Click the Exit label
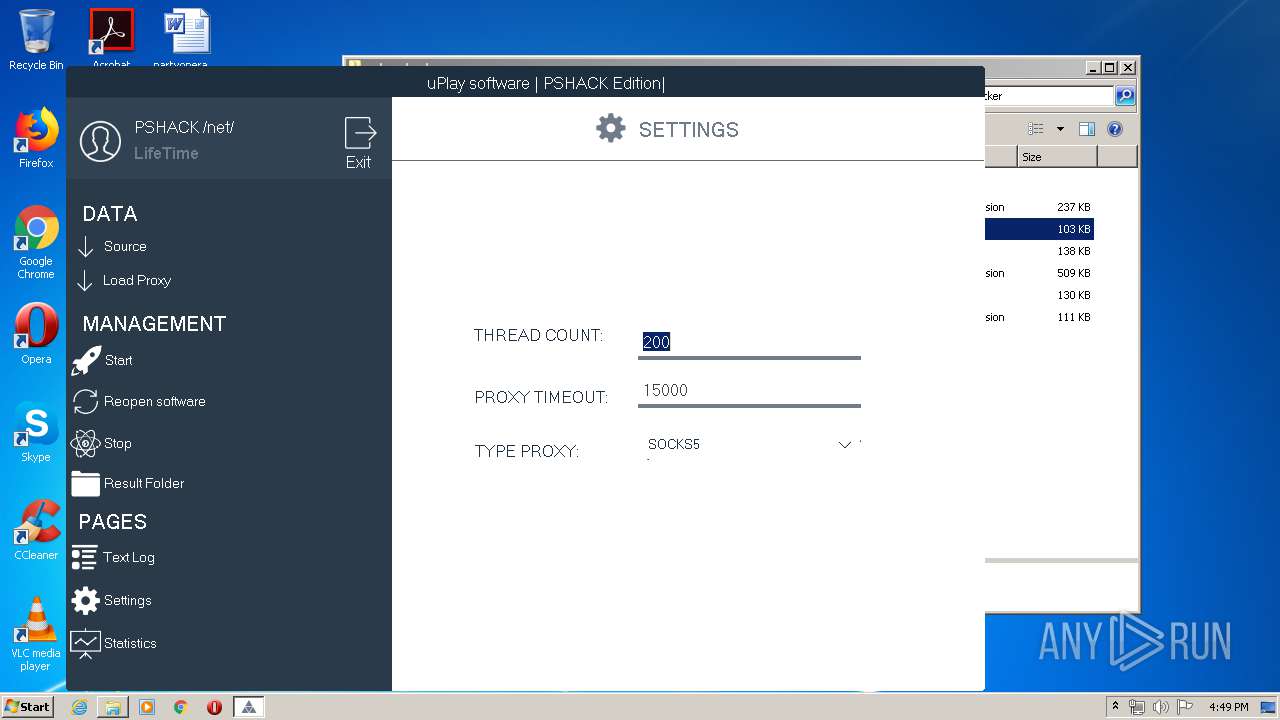Viewport: 1280px width, 720px height. point(358,163)
